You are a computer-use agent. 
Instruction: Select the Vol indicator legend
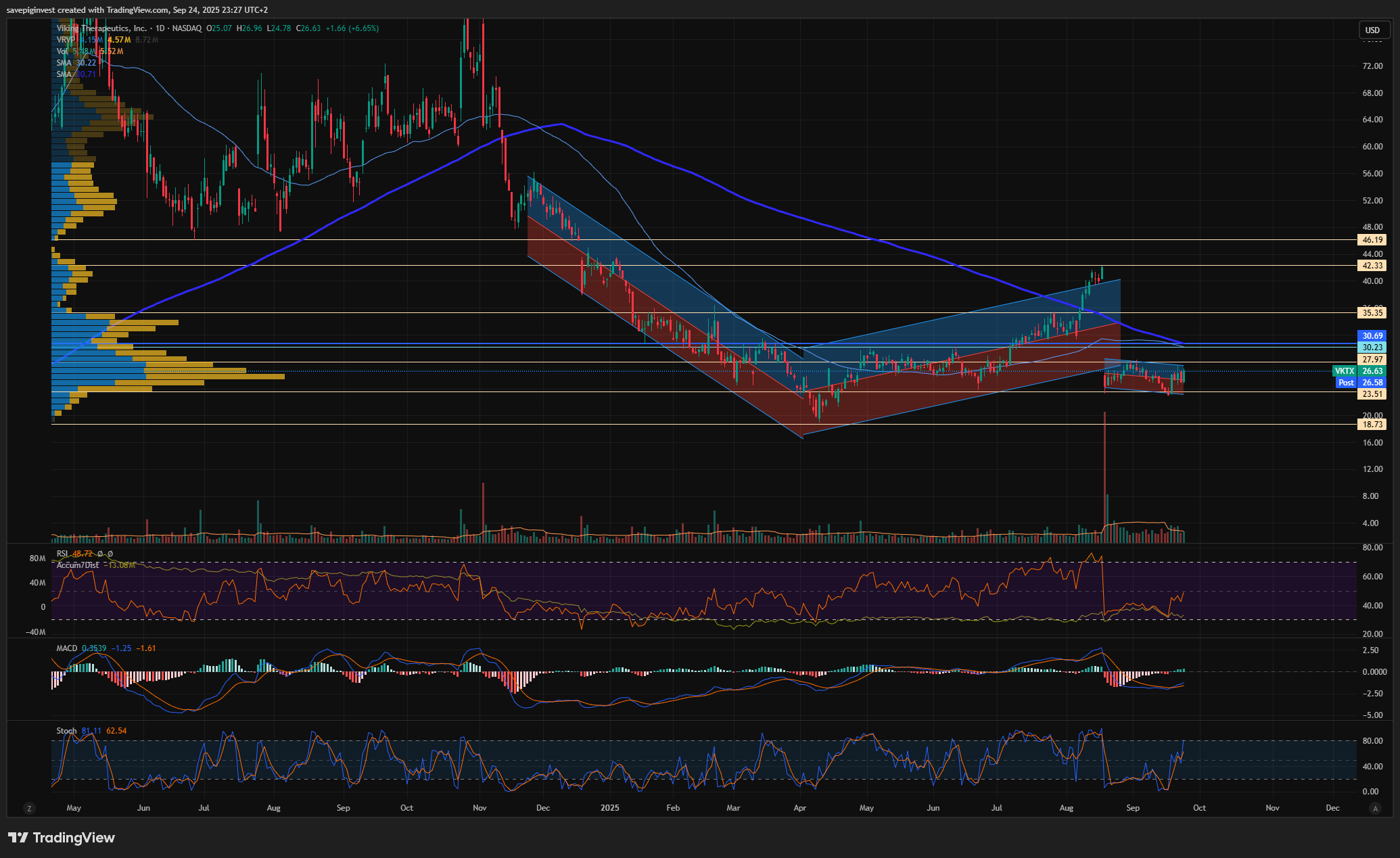pyautogui.click(x=62, y=51)
